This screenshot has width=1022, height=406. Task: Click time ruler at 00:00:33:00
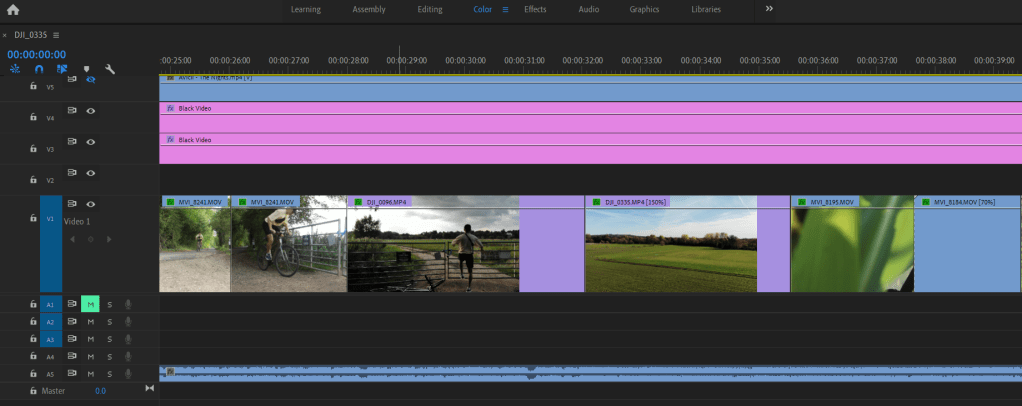coord(642,61)
